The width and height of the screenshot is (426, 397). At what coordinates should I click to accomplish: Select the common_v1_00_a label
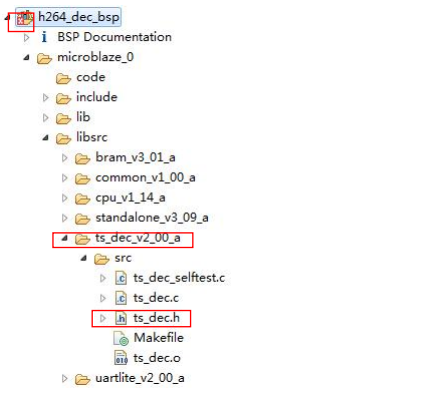[x=145, y=177]
